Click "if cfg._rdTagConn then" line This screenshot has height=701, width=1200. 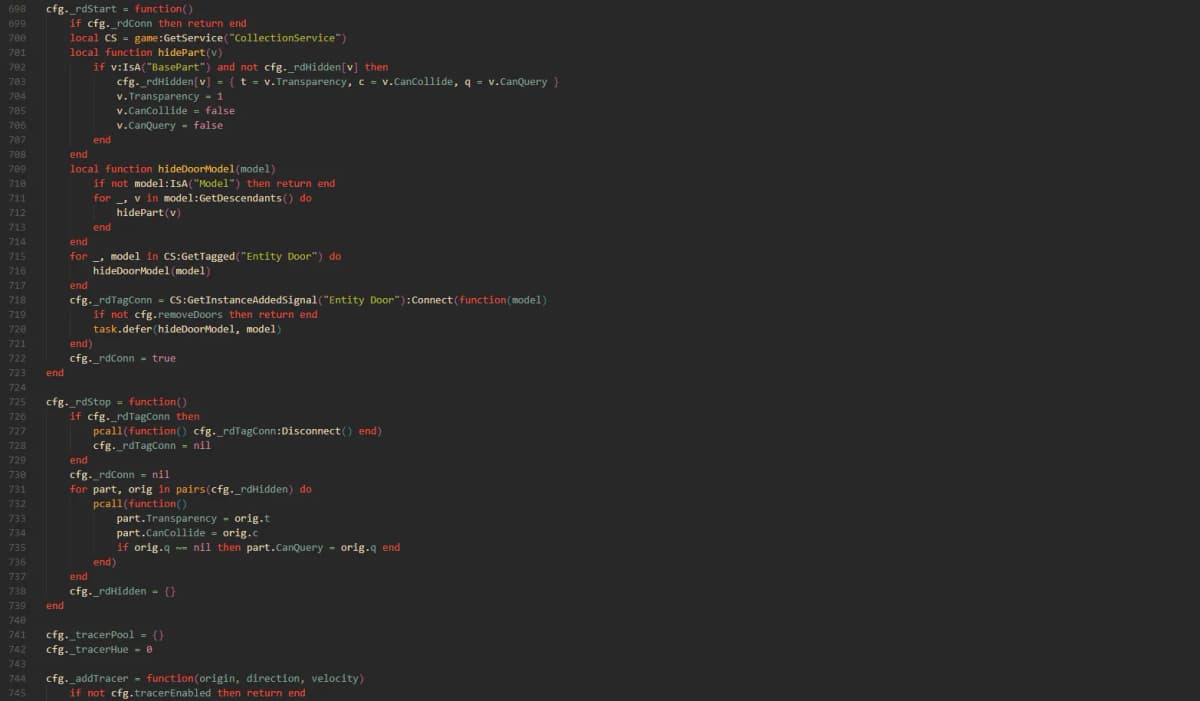tap(134, 416)
